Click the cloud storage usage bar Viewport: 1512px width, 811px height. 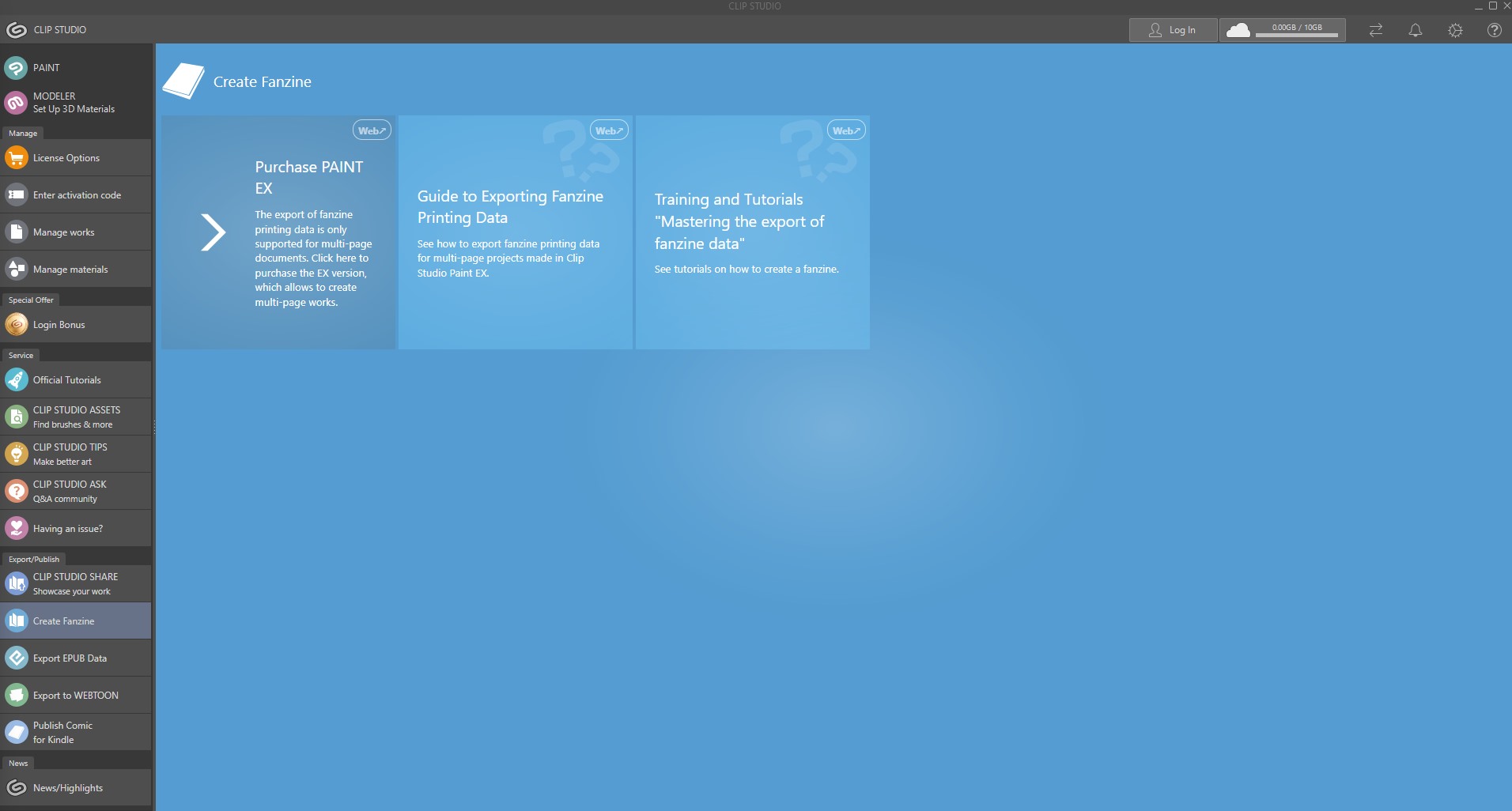(x=1297, y=36)
